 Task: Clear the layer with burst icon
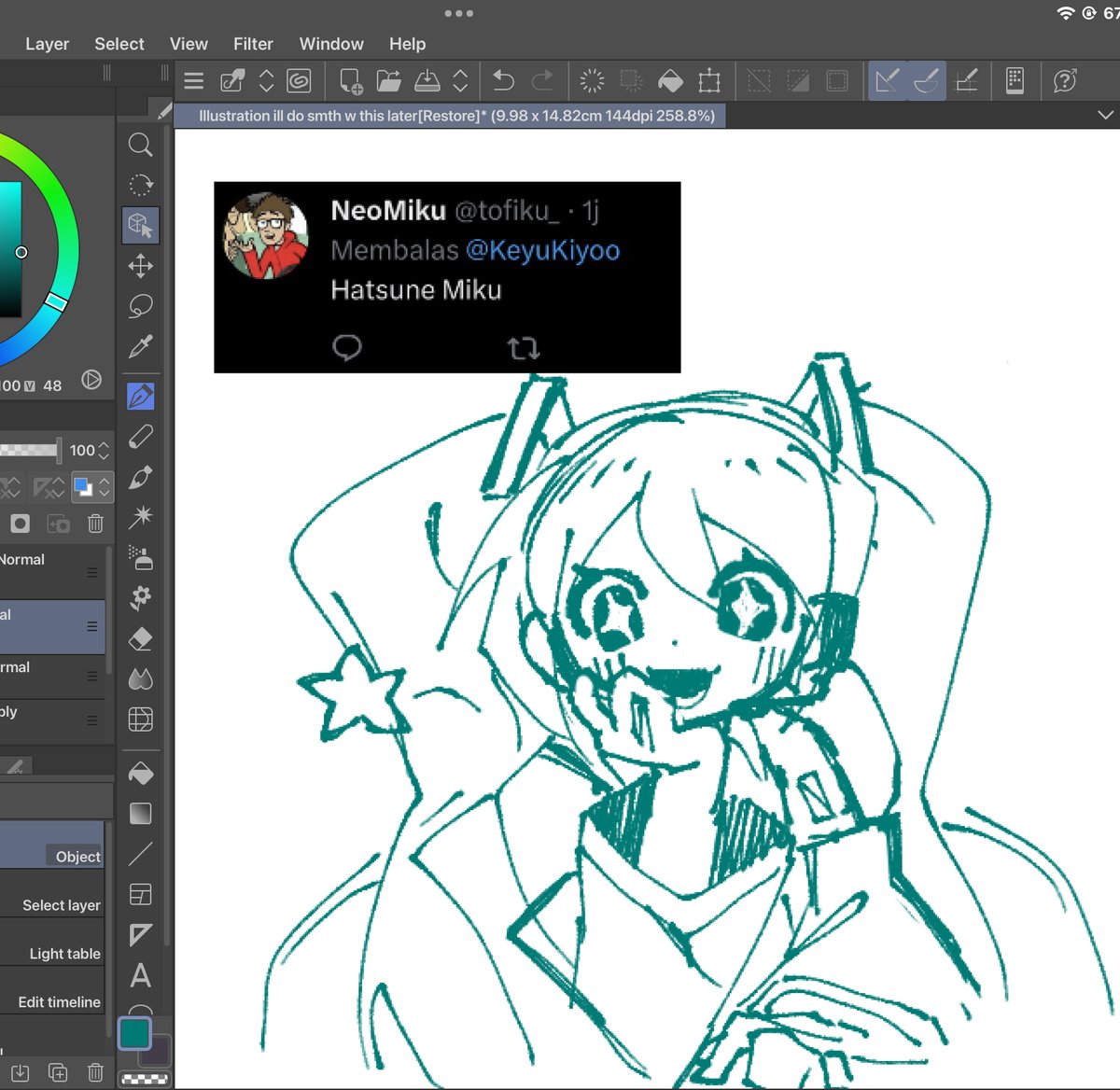(593, 81)
